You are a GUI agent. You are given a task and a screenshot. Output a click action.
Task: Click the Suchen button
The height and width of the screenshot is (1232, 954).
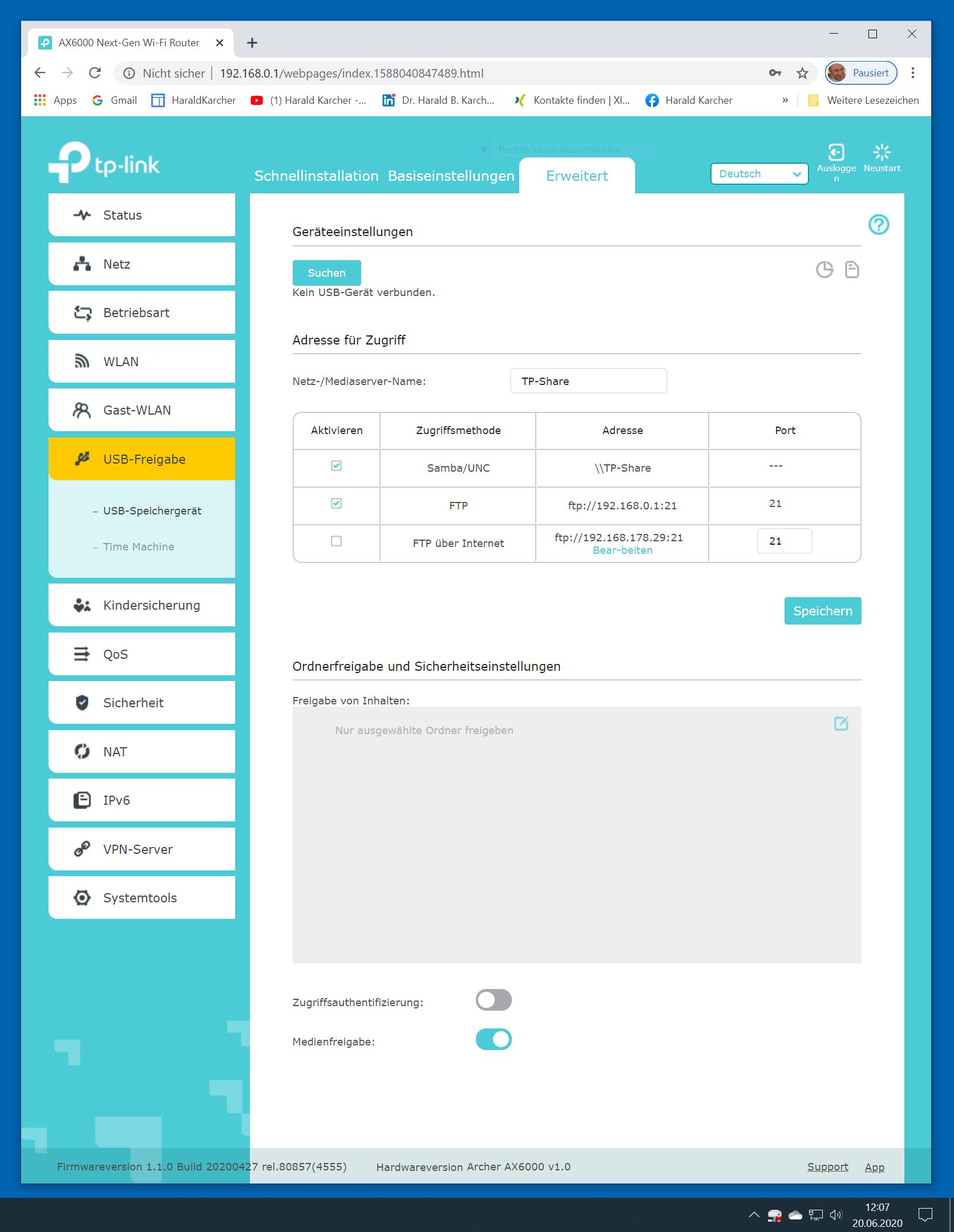click(x=327, y=273)
